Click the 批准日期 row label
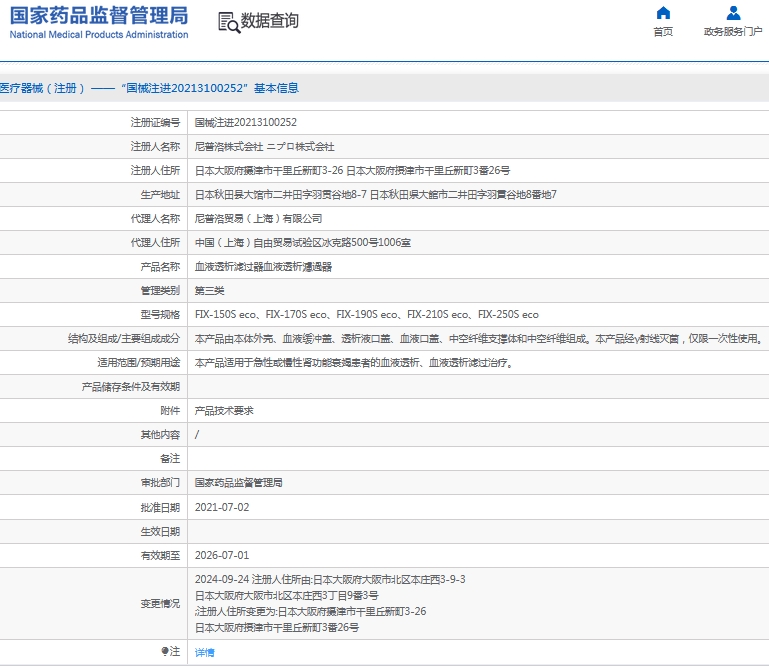 [160, 508]
